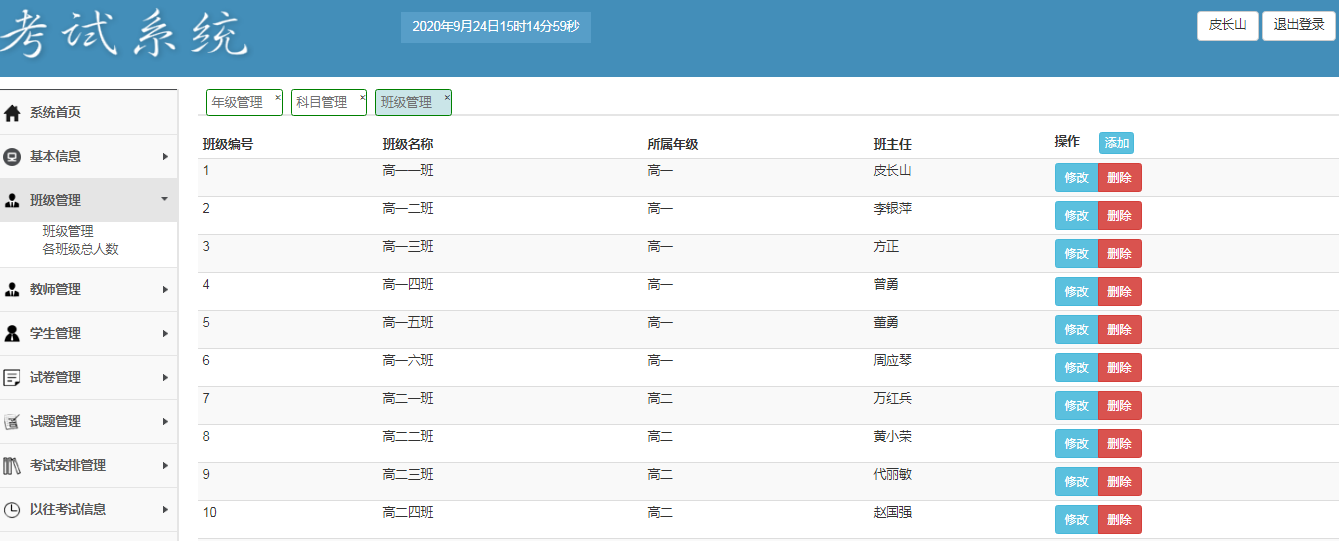
Task: Click 删除 for class 高一三班
Action: (x=1119, y=254)
